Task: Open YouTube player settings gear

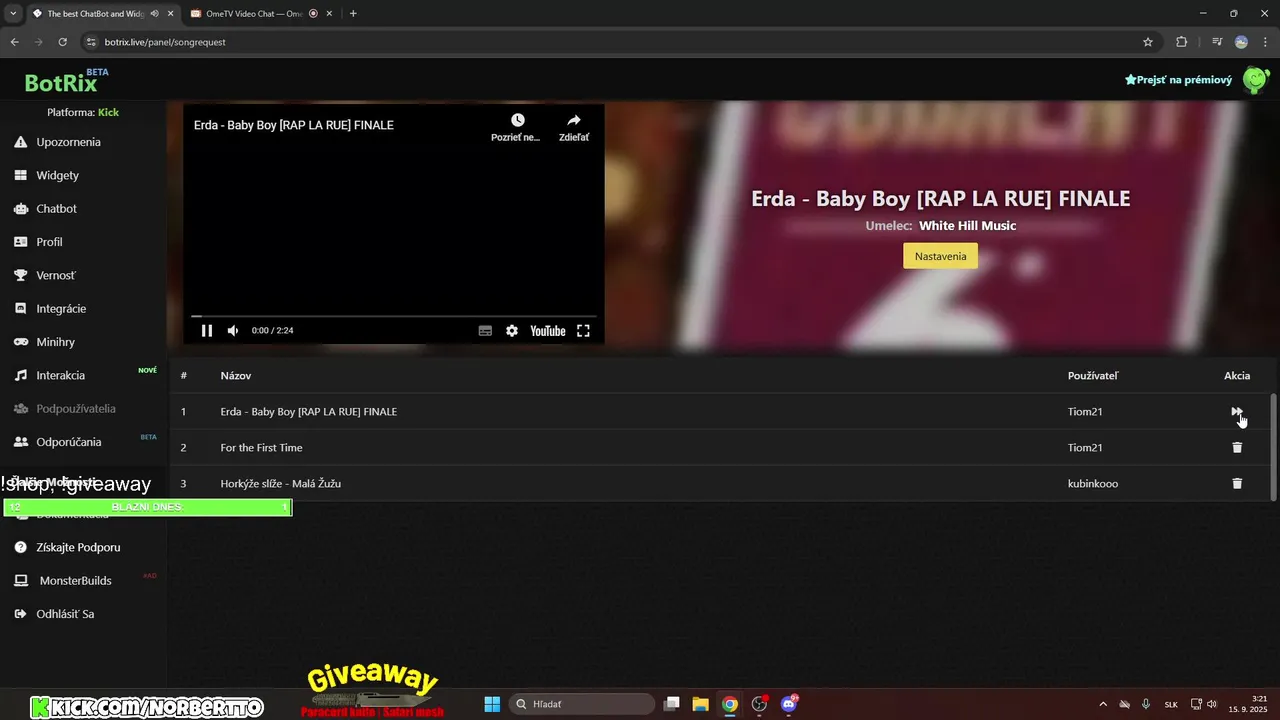Action: pos(512,331)
